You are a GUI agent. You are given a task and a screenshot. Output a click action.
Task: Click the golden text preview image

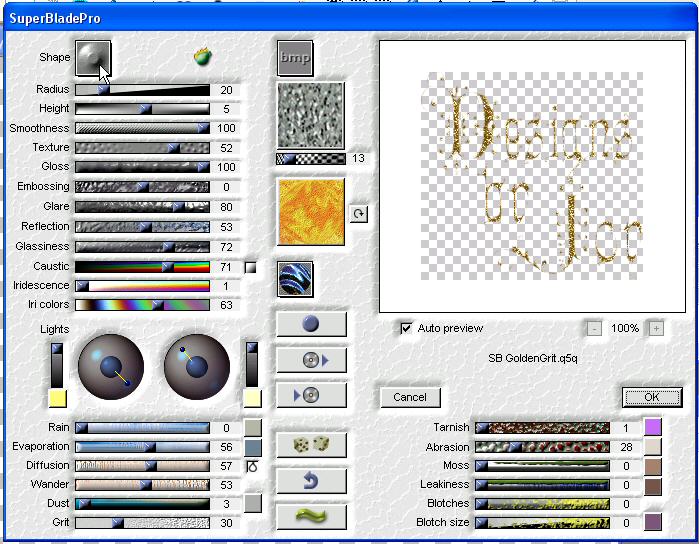(532, 177)
